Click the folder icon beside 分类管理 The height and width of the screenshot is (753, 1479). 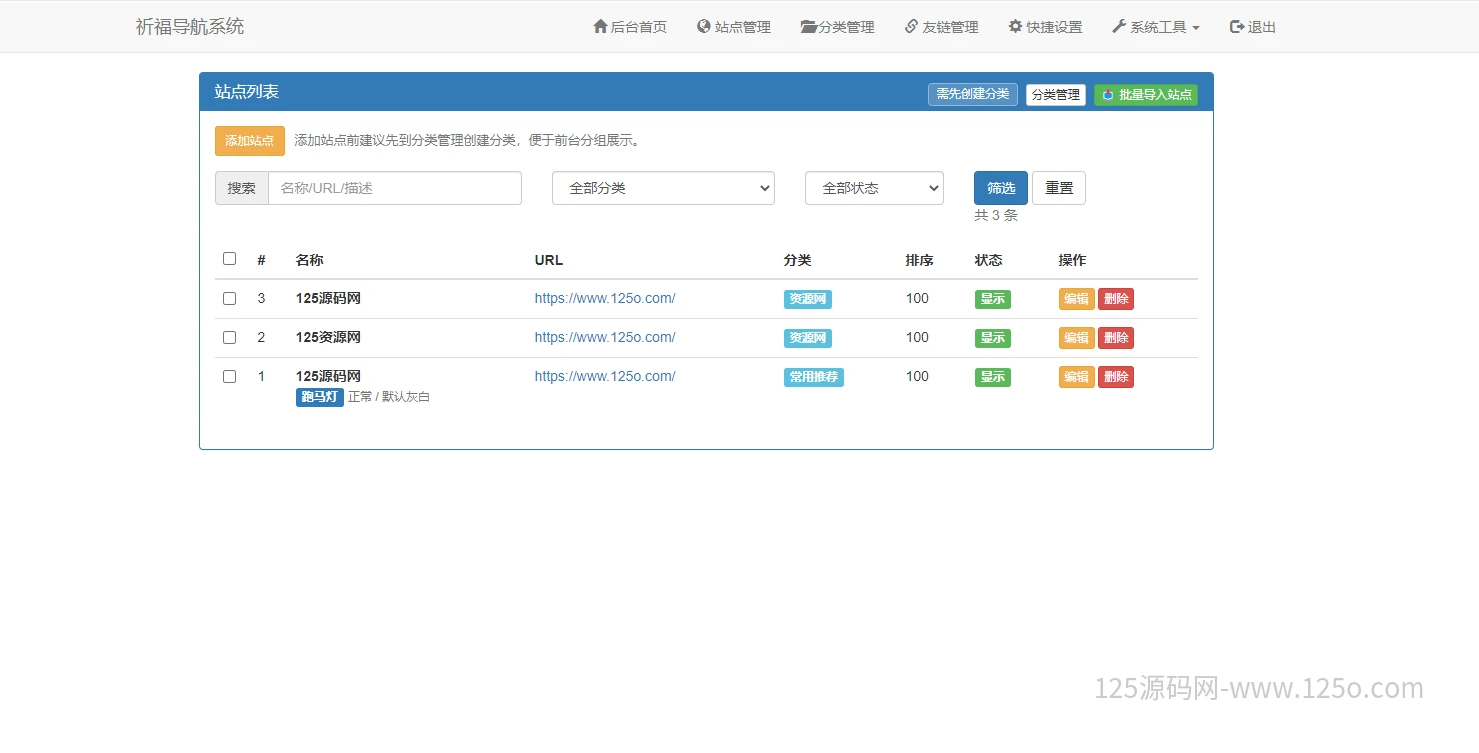[x=808, y=27]
